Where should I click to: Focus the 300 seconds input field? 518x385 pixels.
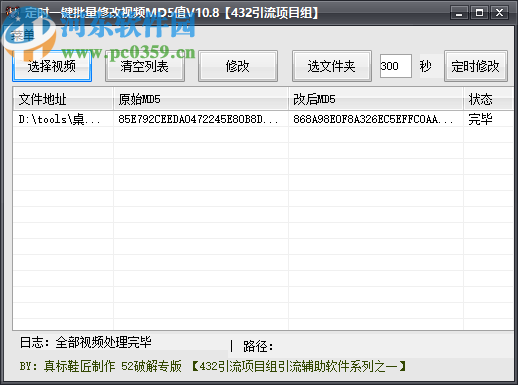pos(396,66)
